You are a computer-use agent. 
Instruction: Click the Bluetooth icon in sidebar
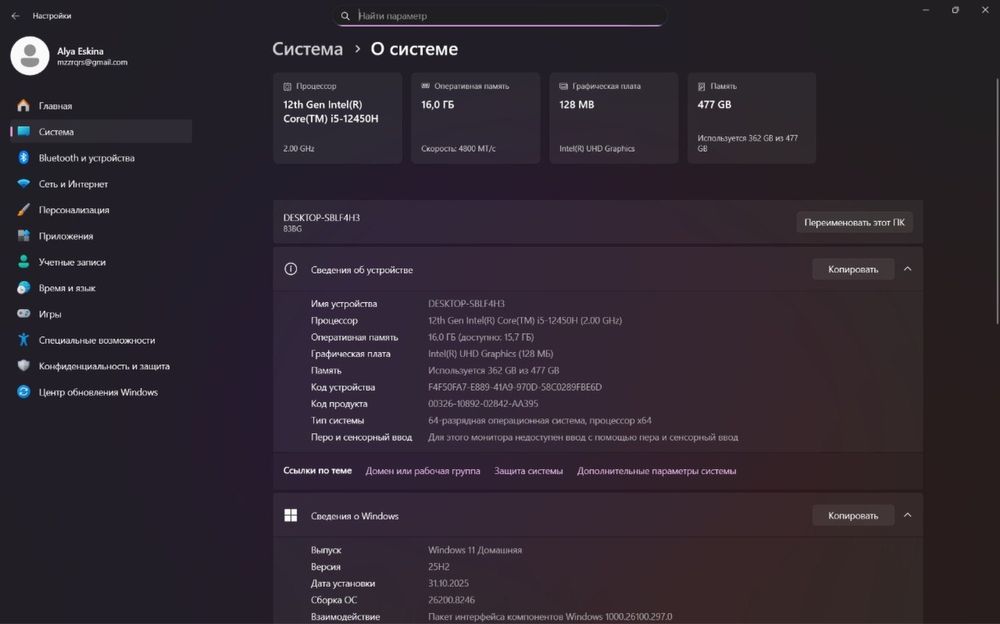(24, 158)
